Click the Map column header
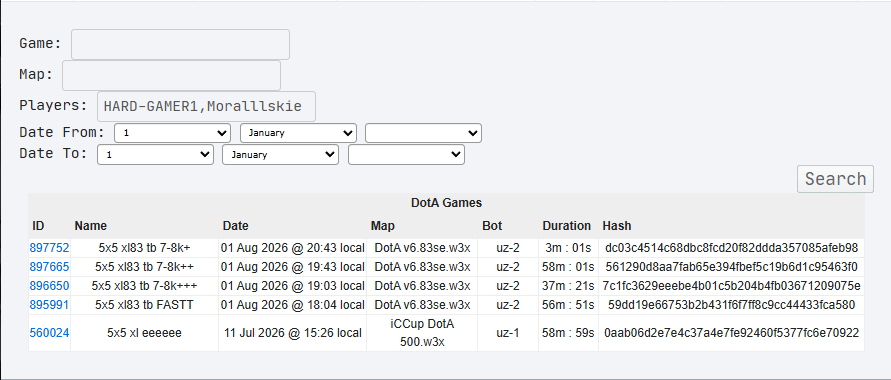This screenshot has width=891, height=380. pos(382,226)
